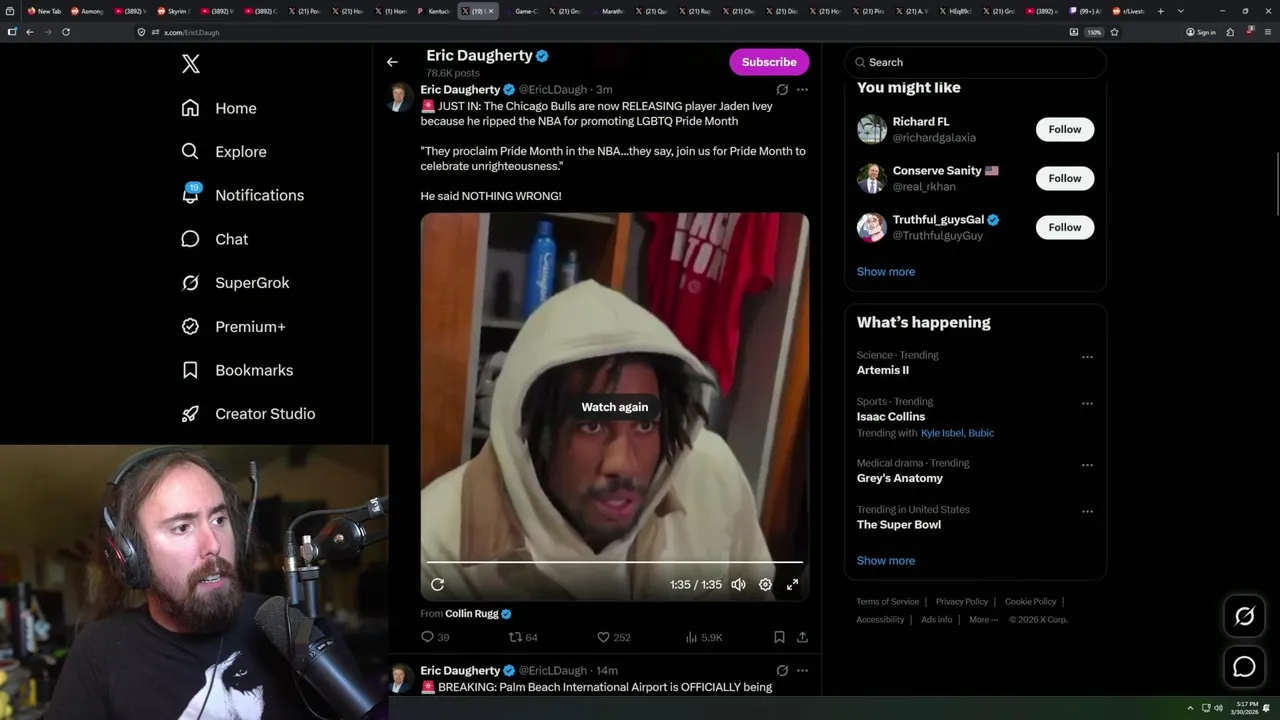Open a new browser tab with plus
This screenshot has height=720, width=1280.
[x=1160, y=11]
